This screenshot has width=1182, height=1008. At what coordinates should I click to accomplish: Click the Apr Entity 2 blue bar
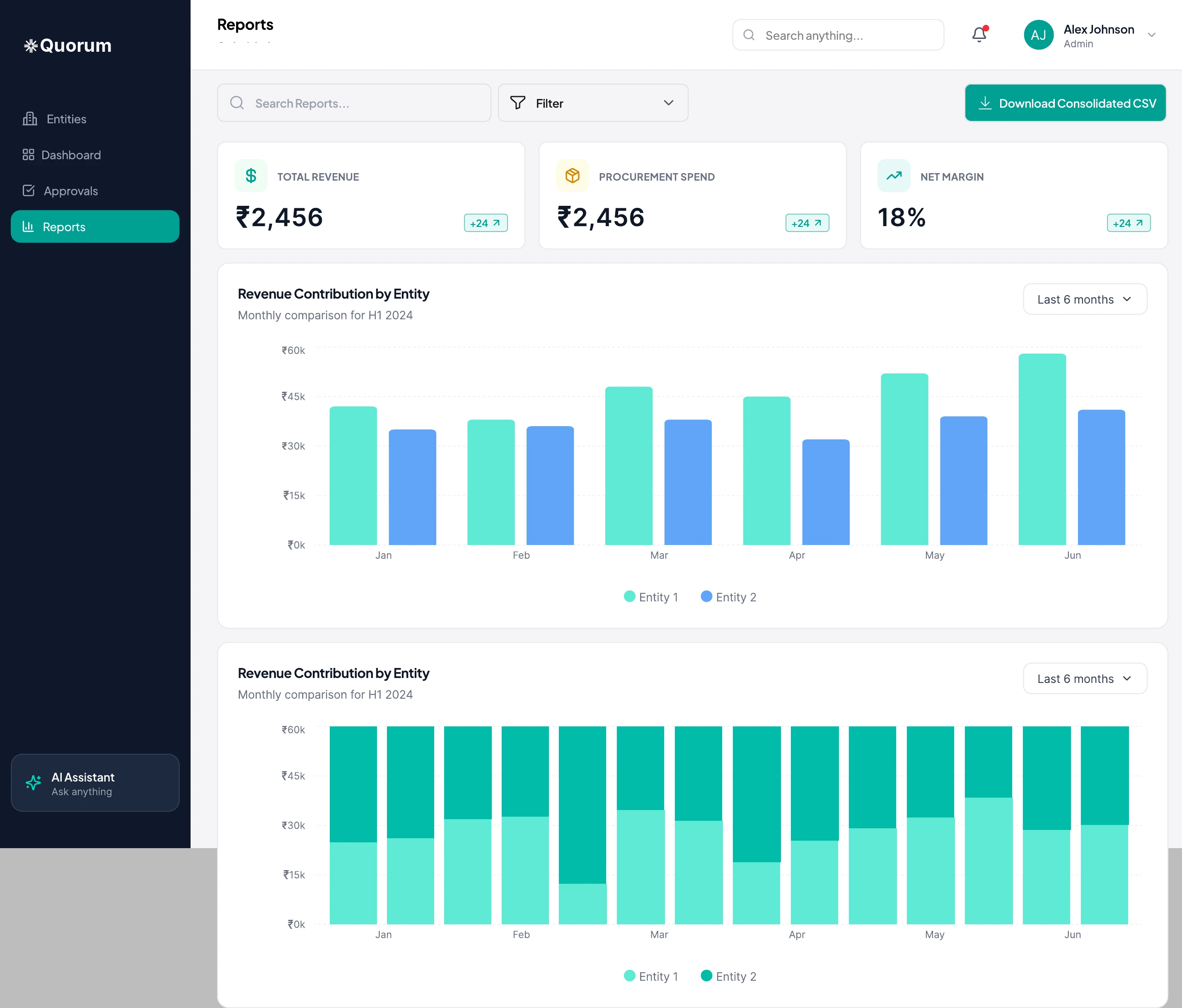(x=825, y=492)
